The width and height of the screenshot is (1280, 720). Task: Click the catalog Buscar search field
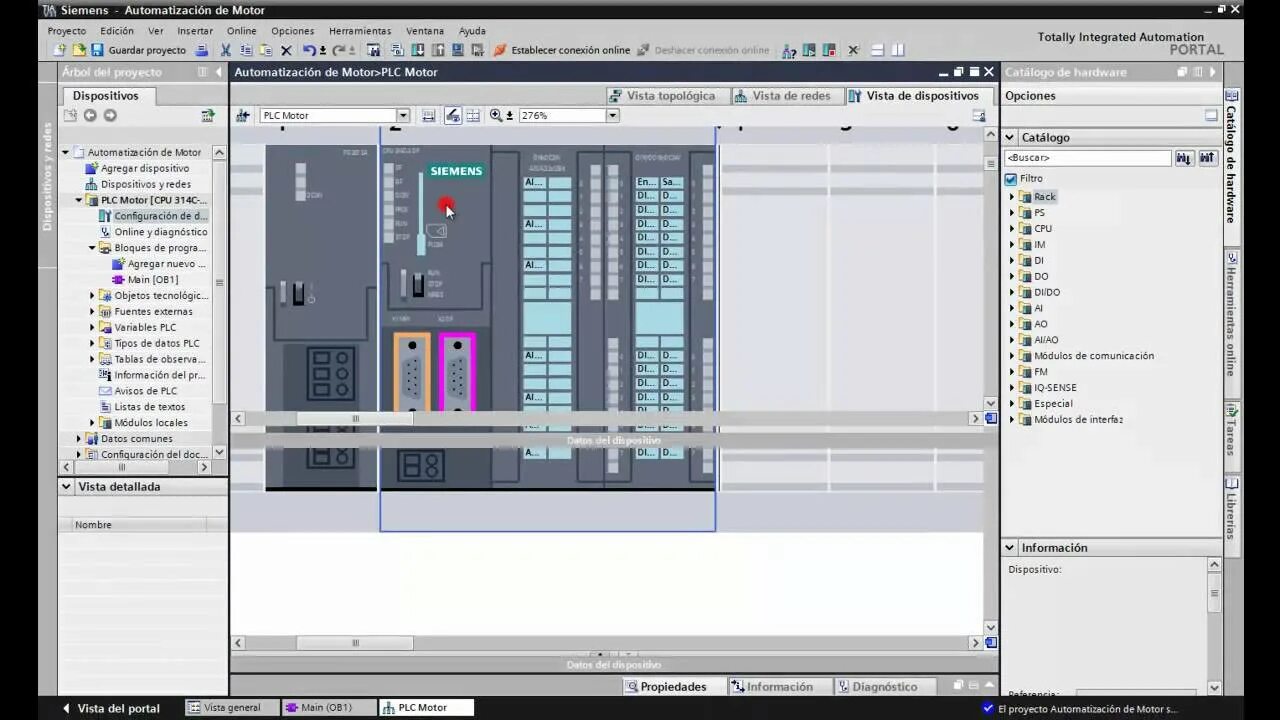pos(1087,158)
